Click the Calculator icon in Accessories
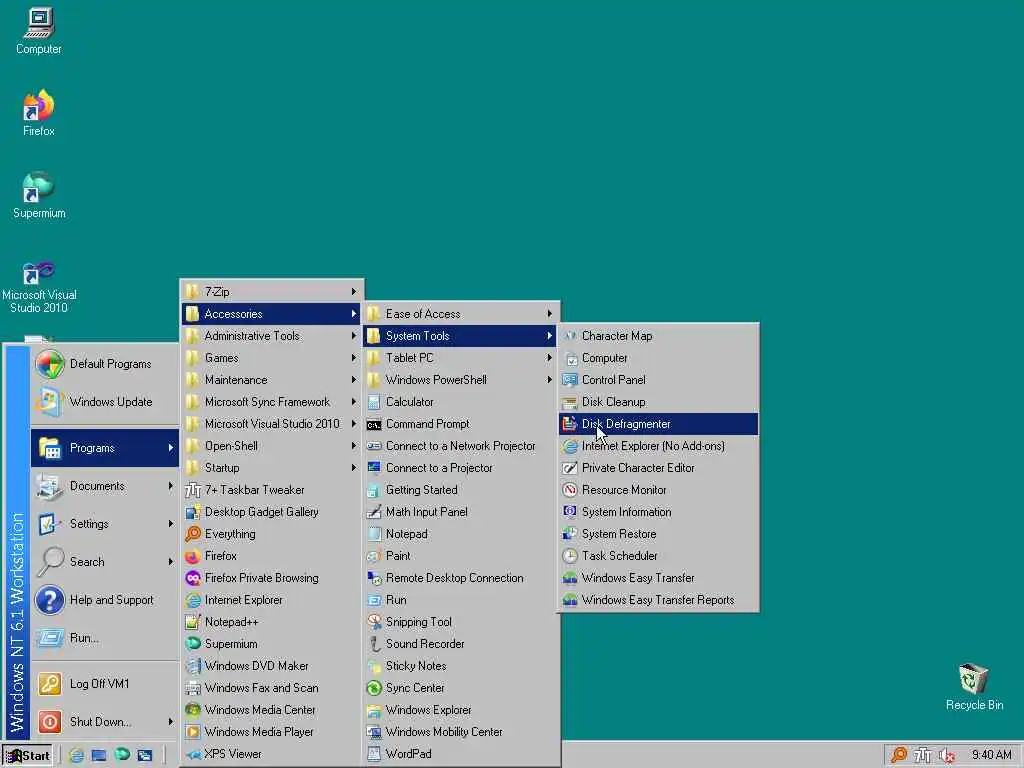The height and width of the screenshot is (768, 1024). pos(374,402)
